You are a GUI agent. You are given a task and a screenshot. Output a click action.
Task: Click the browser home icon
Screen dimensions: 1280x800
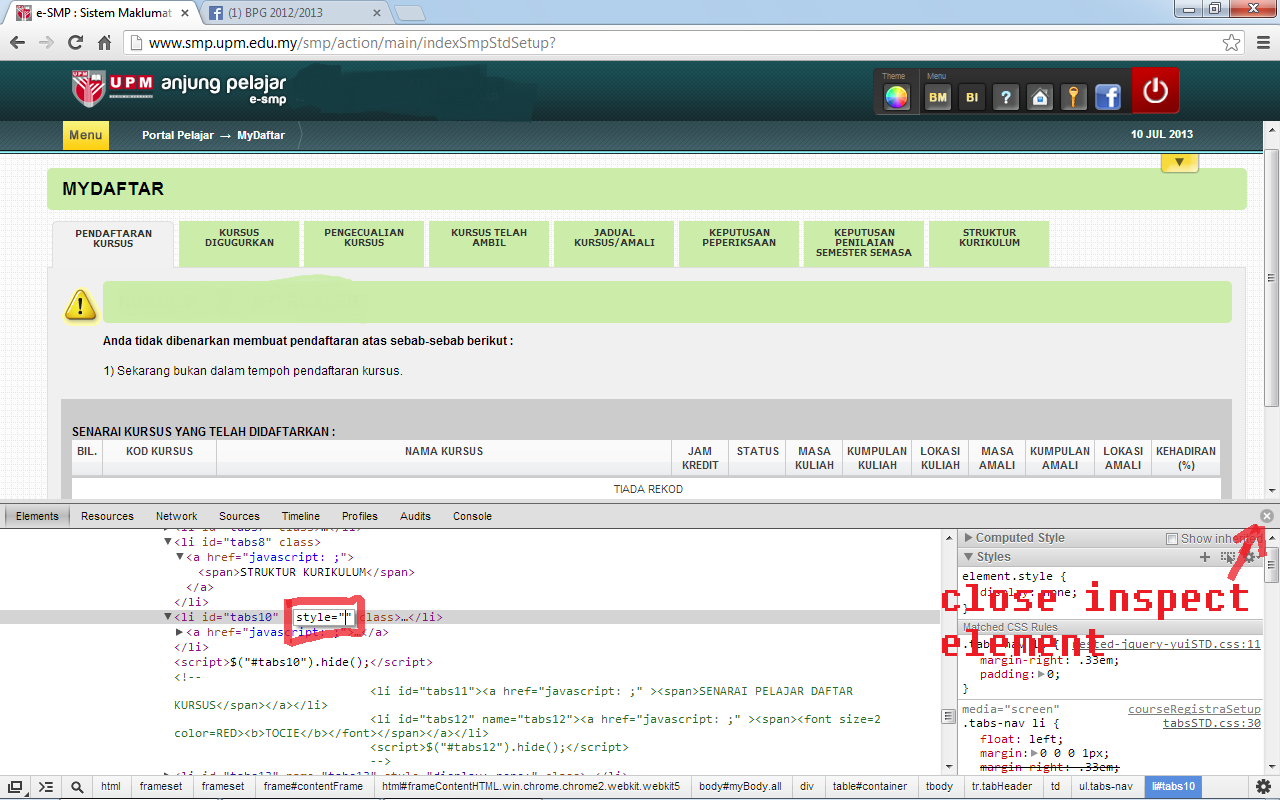coord(104,43)
